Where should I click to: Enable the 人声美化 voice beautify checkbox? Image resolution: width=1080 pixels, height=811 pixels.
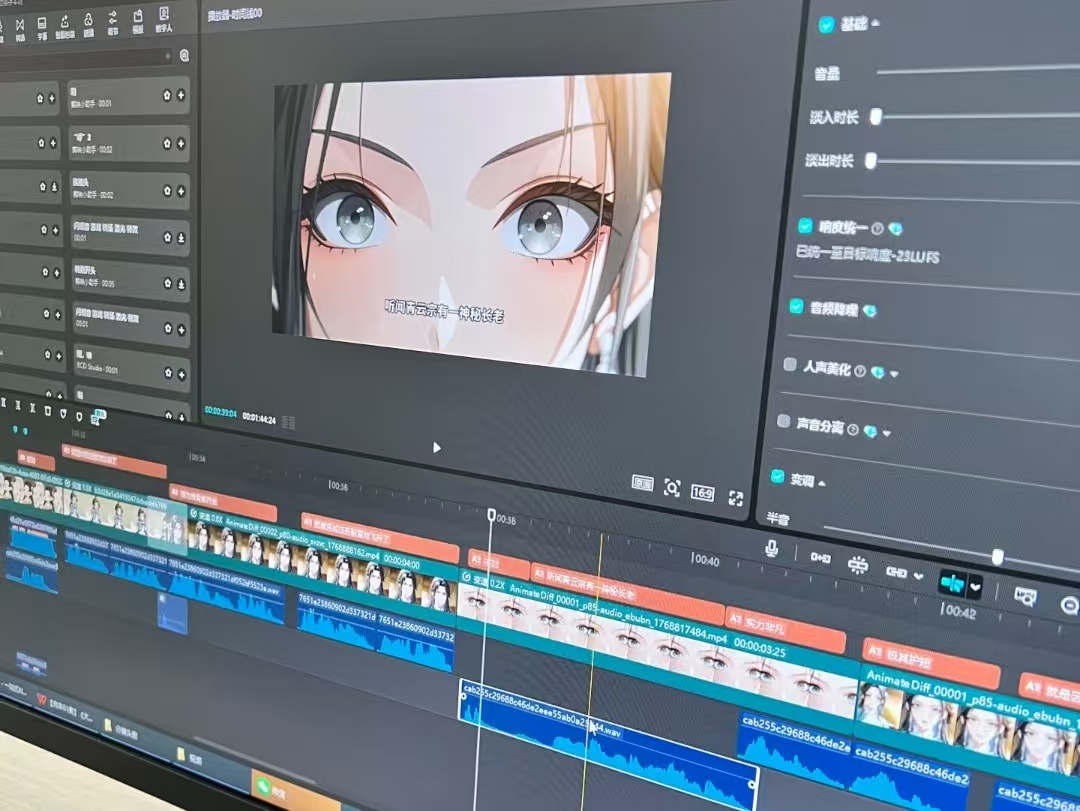790,365
